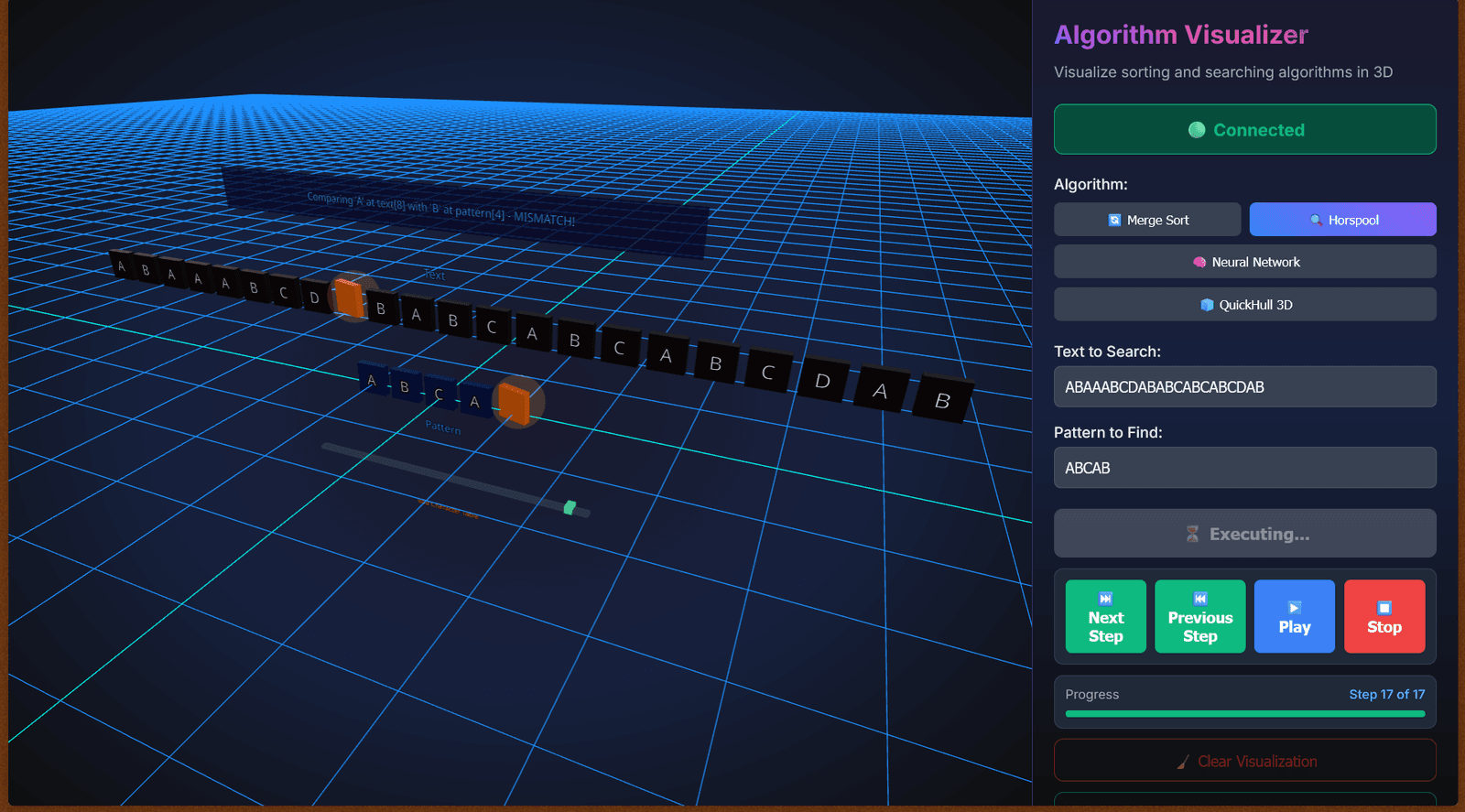The height and width of the screenshot is (812, 1465).
Task: Click the last B tile in the text row
Action: point(943,400)
